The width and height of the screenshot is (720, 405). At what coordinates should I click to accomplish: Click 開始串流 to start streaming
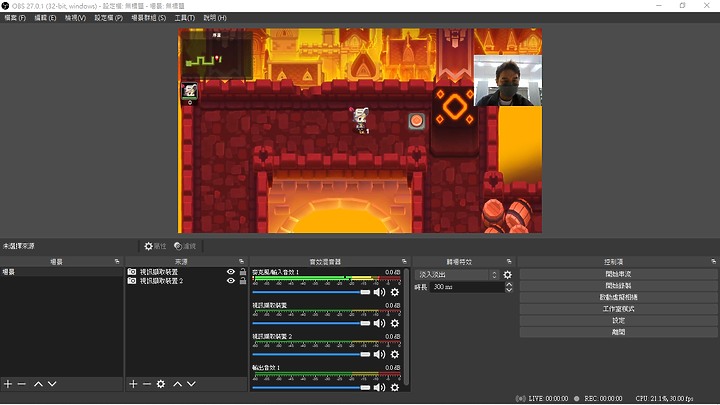point(619,274)
